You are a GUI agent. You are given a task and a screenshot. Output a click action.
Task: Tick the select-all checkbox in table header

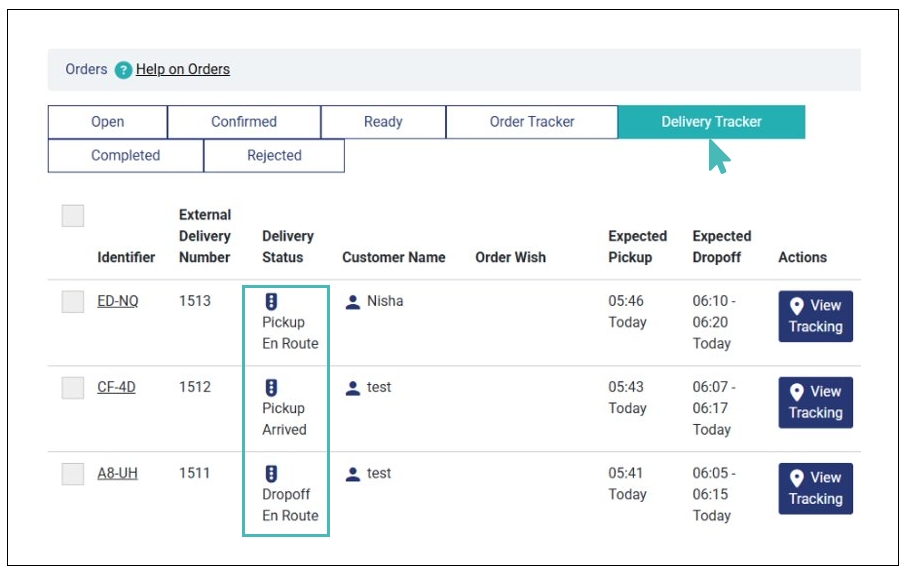73,216
